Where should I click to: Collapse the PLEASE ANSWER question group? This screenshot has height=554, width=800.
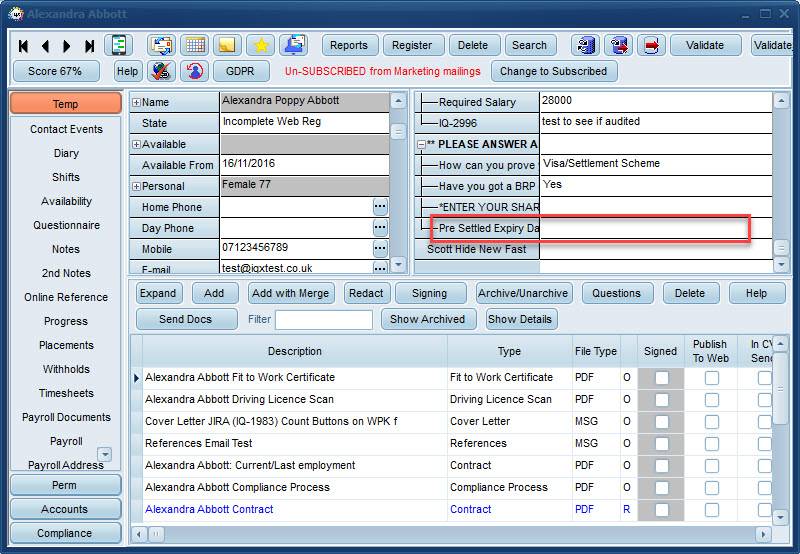tap(421, 144)
